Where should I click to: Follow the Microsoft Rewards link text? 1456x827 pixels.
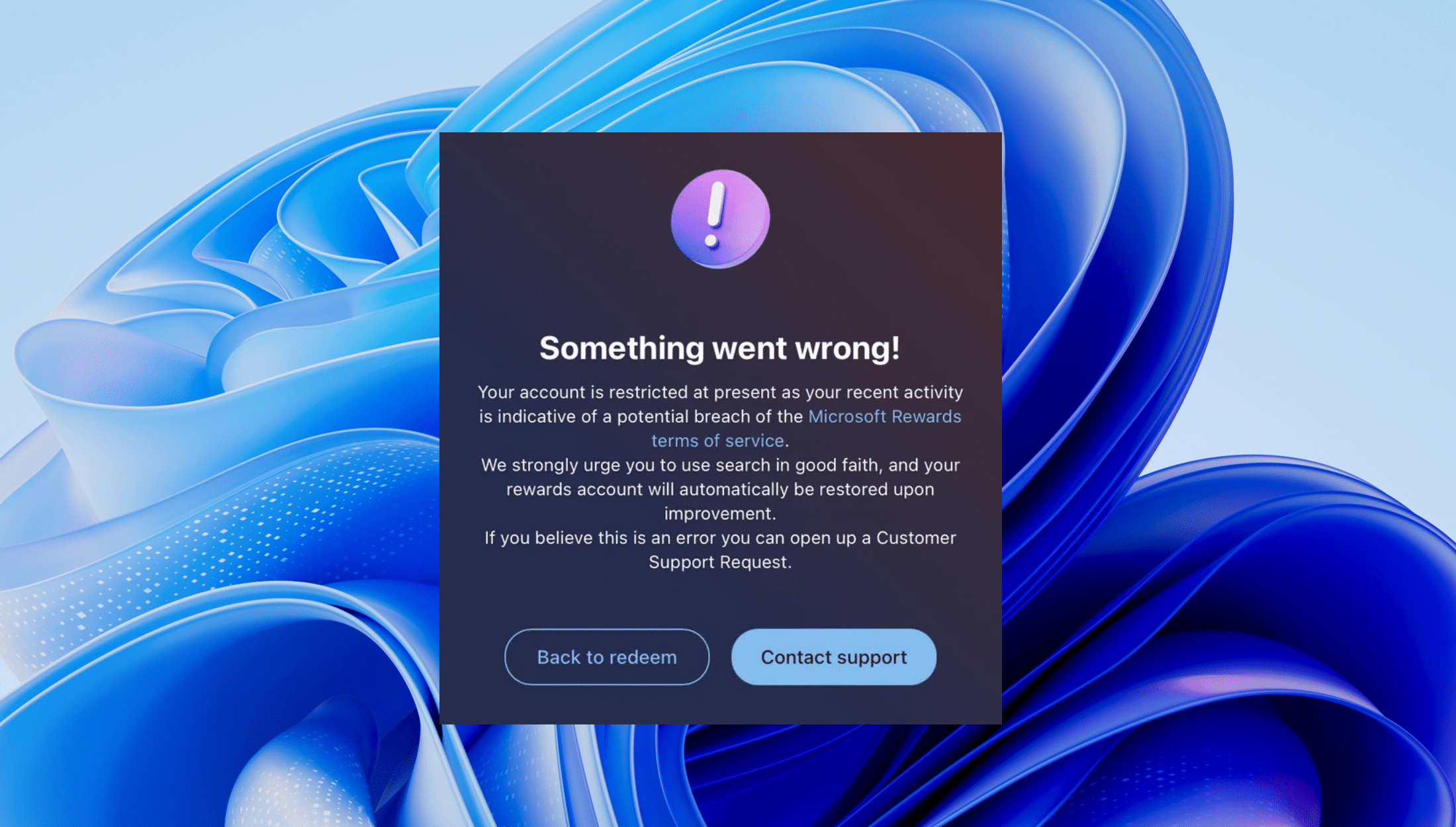tap(885, 416)
